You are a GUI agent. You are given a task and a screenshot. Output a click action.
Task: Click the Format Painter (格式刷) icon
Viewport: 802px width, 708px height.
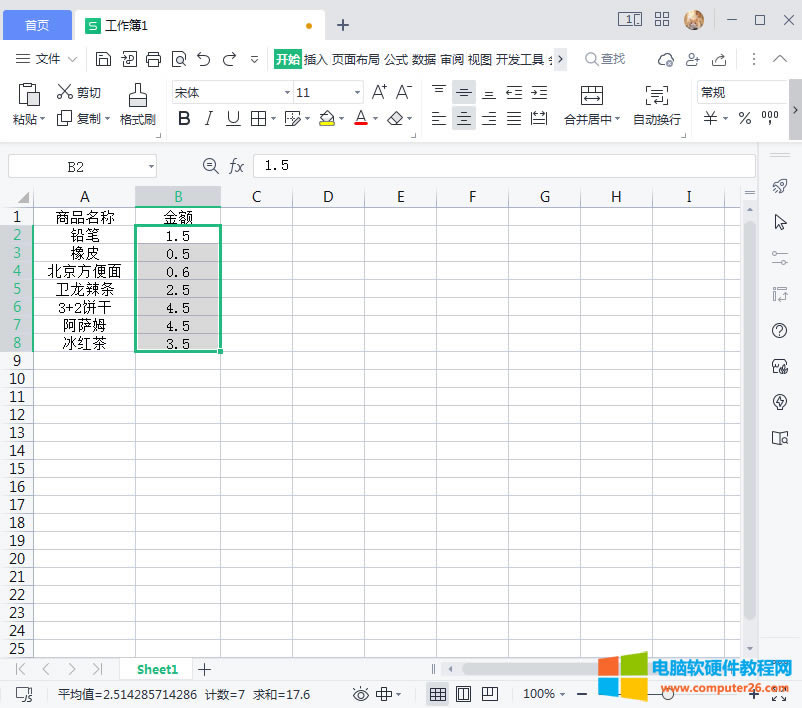[137, 95]
